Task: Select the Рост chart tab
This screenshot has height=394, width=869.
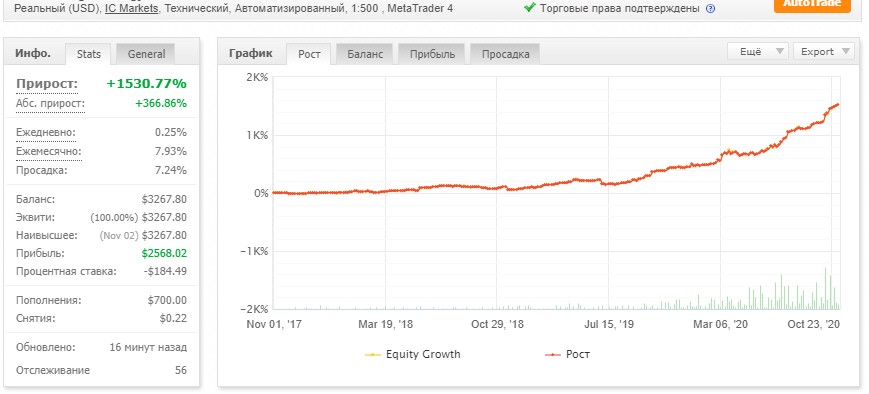Action: 309,54
